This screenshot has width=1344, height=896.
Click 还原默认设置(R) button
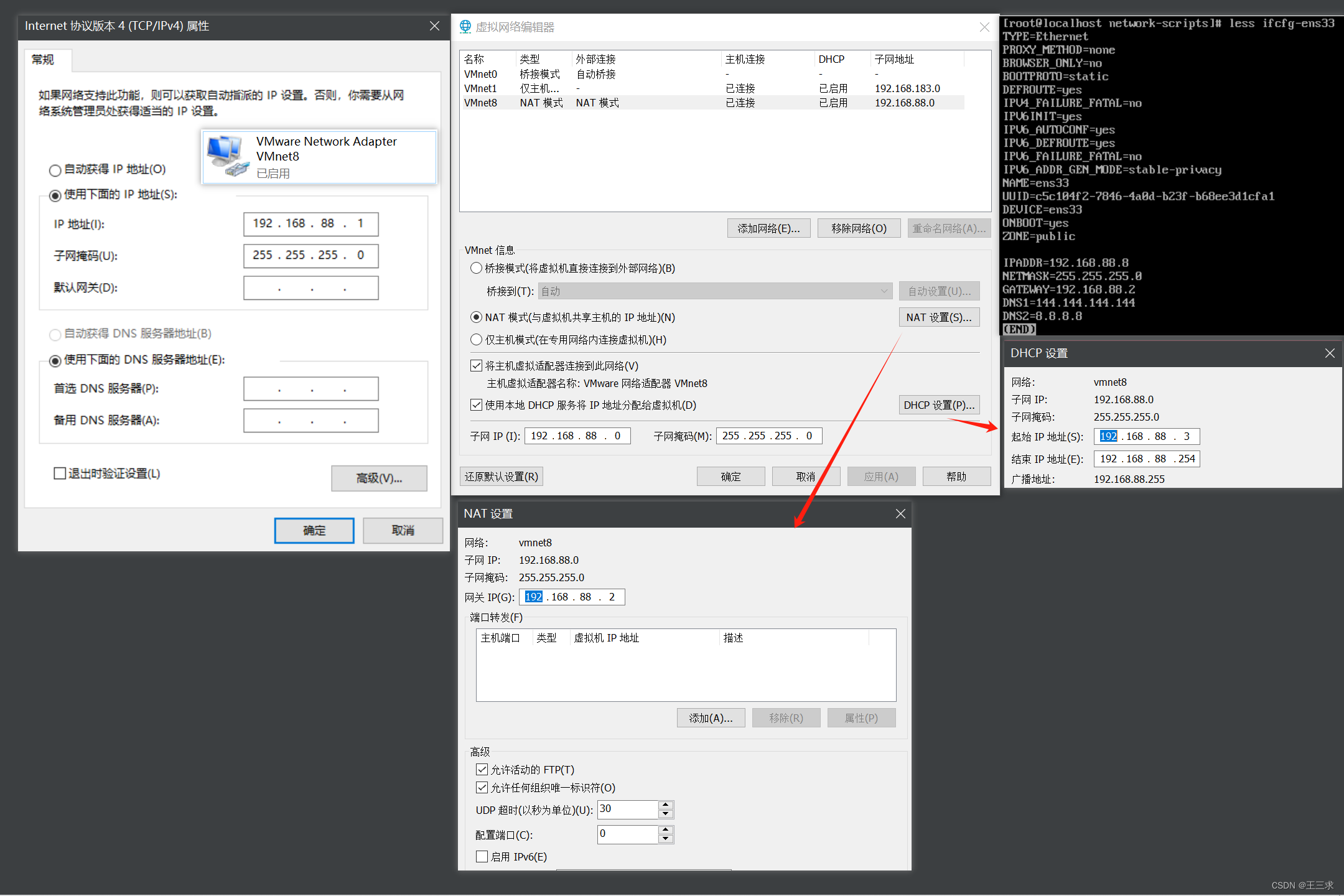tap(501, 476)
